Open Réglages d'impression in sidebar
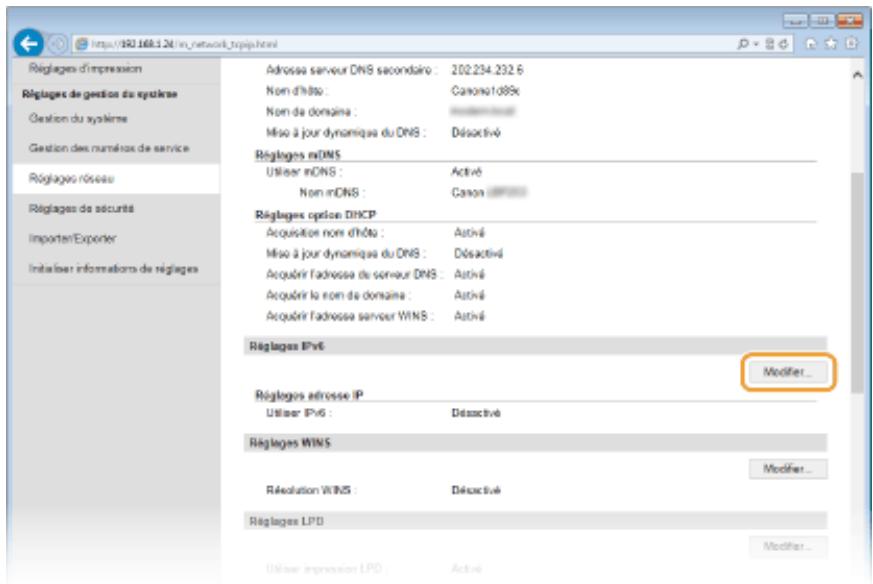873x584 pixels. (85, 68)
